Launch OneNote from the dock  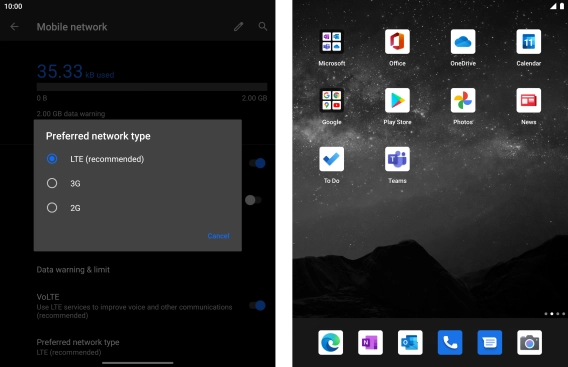[370, 342]
